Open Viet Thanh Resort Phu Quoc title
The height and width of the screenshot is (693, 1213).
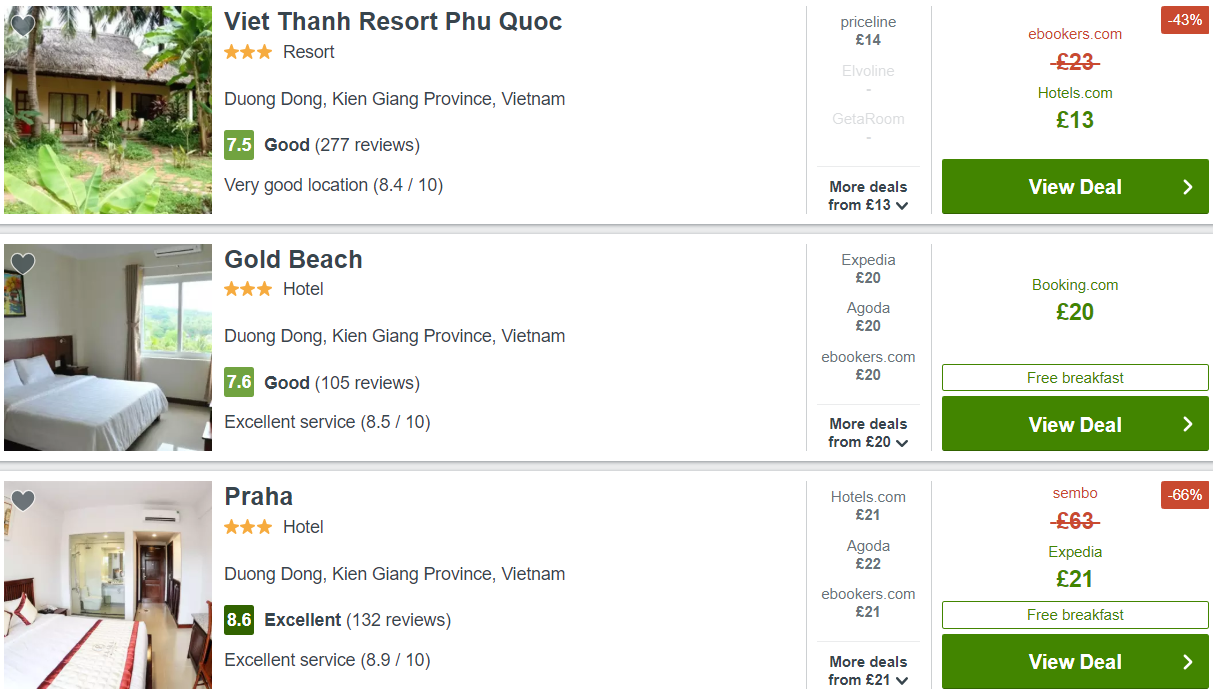[x=393, y=22]
